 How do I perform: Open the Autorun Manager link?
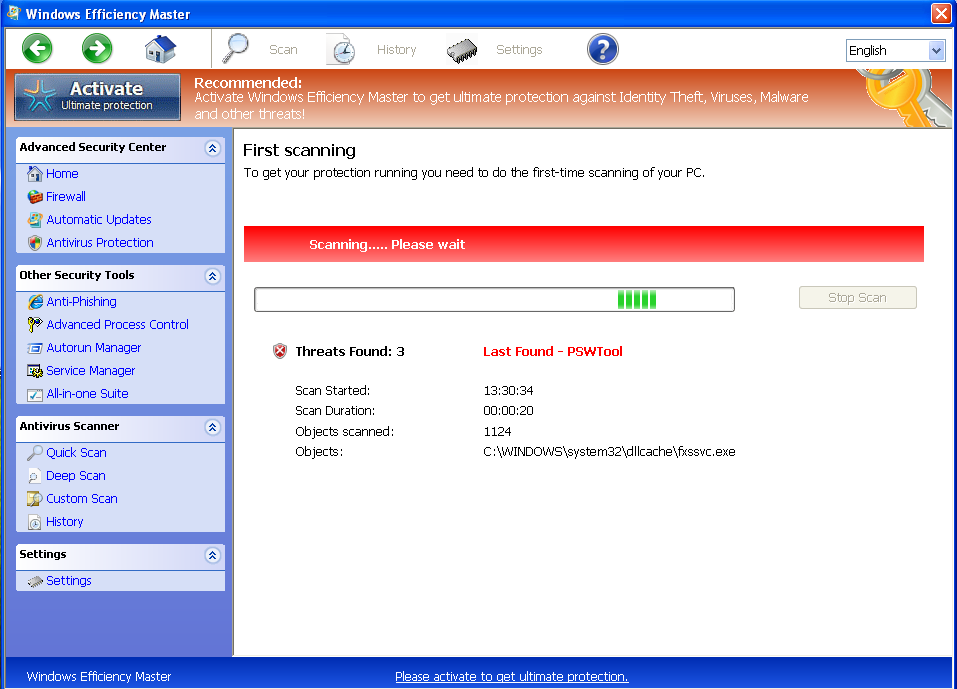pos(93,348)
